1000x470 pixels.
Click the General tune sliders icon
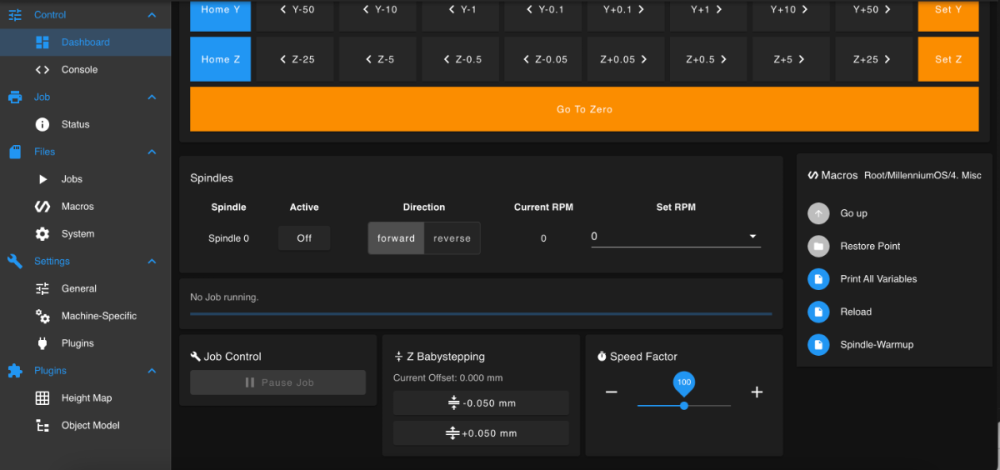click(42, 288)
